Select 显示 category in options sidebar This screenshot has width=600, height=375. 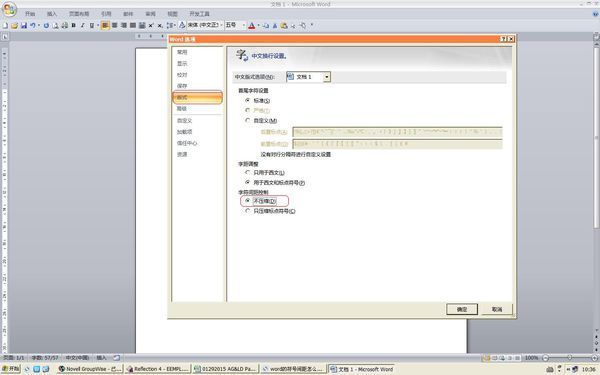point(197,64)
